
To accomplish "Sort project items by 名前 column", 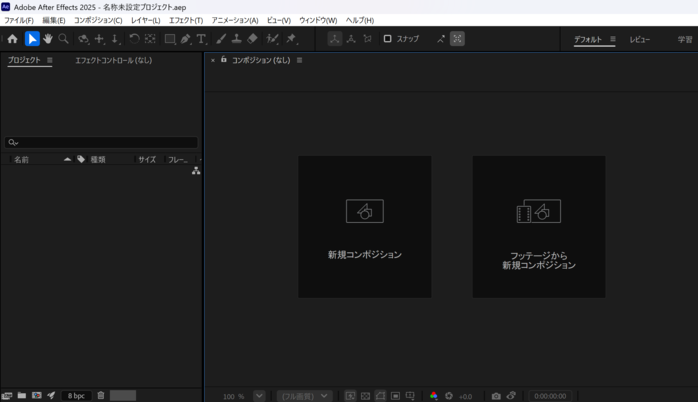I will click(21, 159).
